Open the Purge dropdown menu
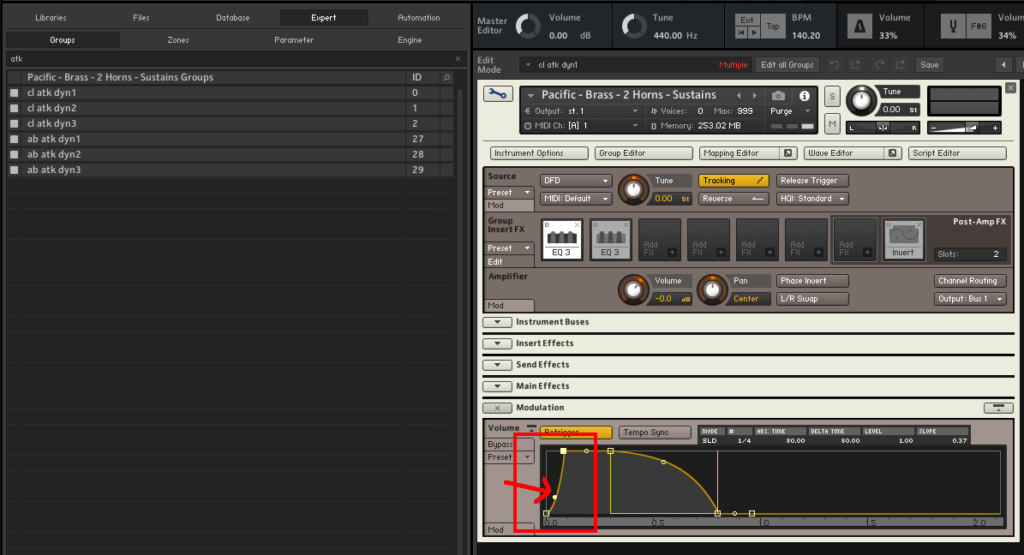Viewport: 1024px width, 555px height. tap(789, 111)
